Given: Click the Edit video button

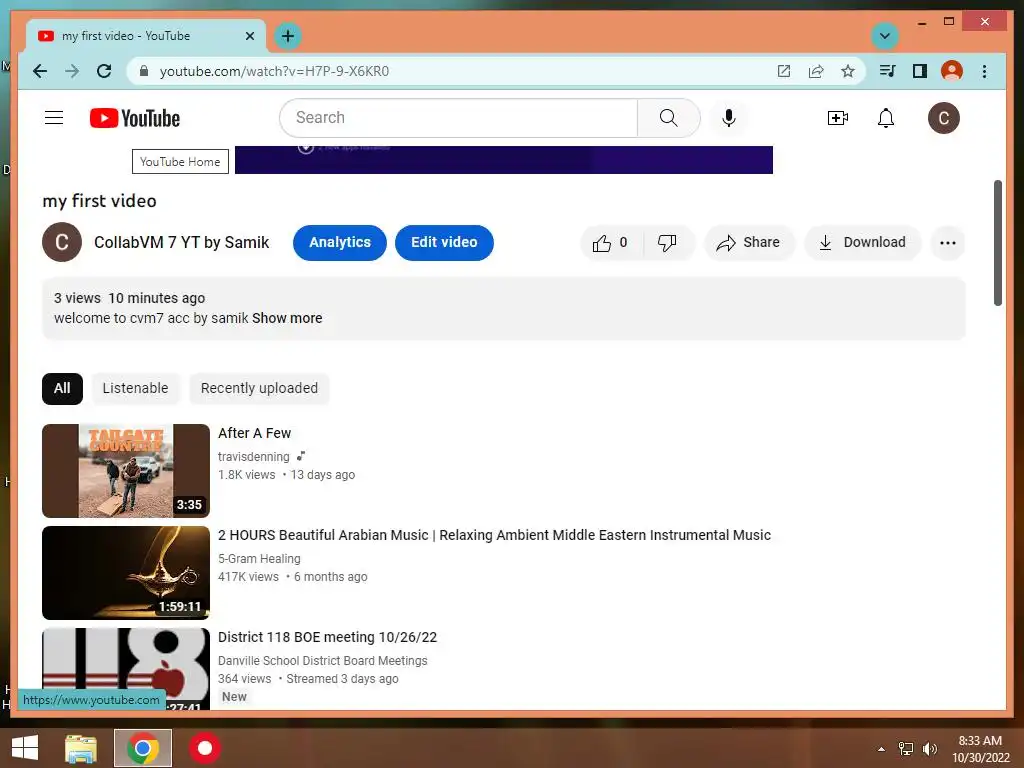Looking at the screenshot, I should tap(444, 242).
